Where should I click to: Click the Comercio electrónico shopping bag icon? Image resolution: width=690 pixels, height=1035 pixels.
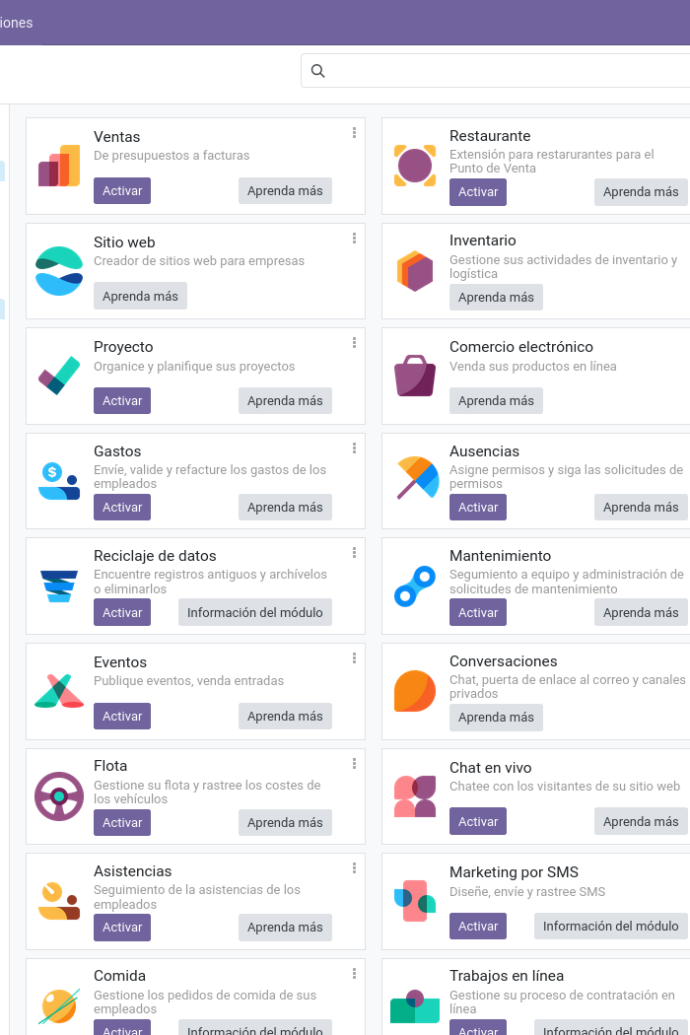[x=415, y=376]
